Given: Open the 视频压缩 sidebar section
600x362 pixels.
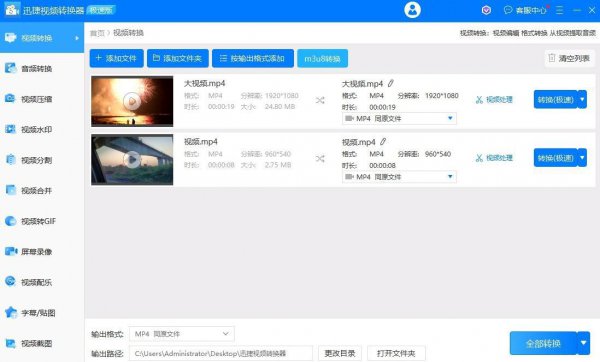Looking at the screenshot, I should coord(42,99).
